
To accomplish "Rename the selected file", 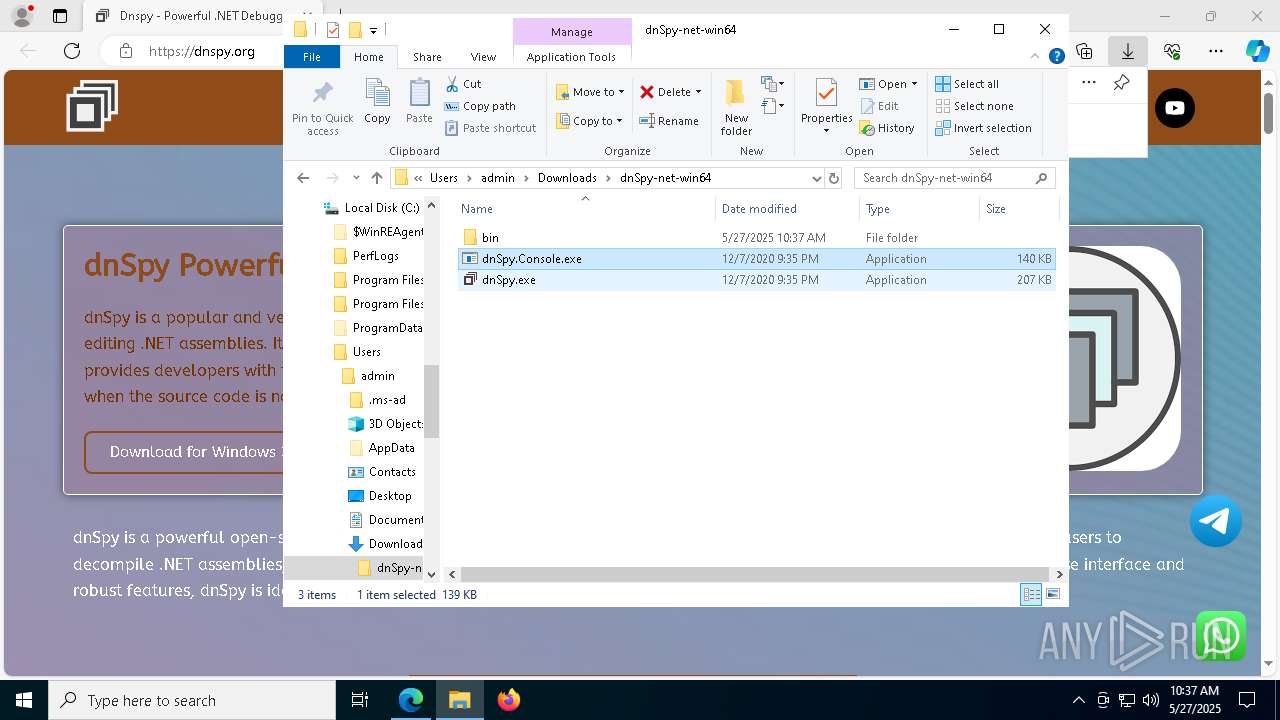I will (669, 121).
